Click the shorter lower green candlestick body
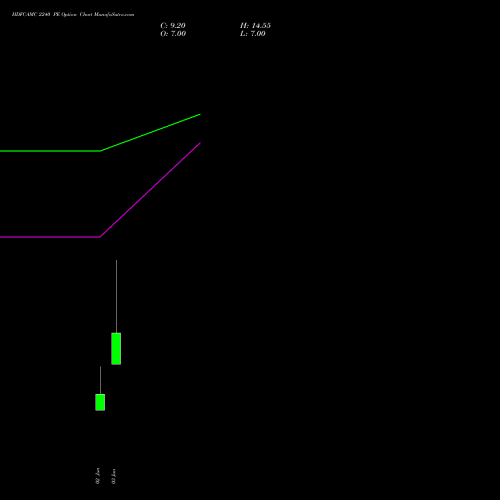Image resolution: width=500 pixels, height=500 pixels. (100, 402)
